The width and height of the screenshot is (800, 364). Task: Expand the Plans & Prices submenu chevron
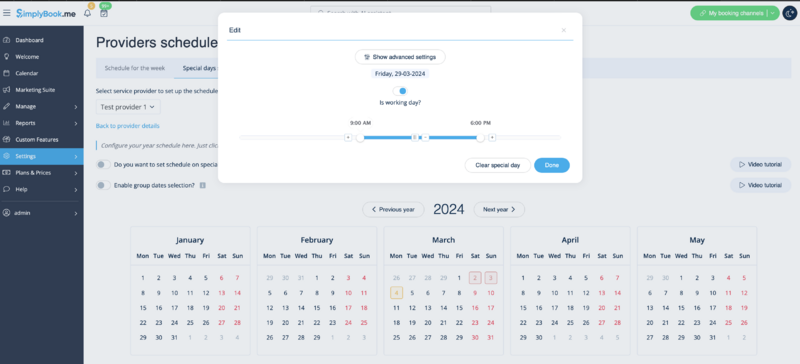76,173
